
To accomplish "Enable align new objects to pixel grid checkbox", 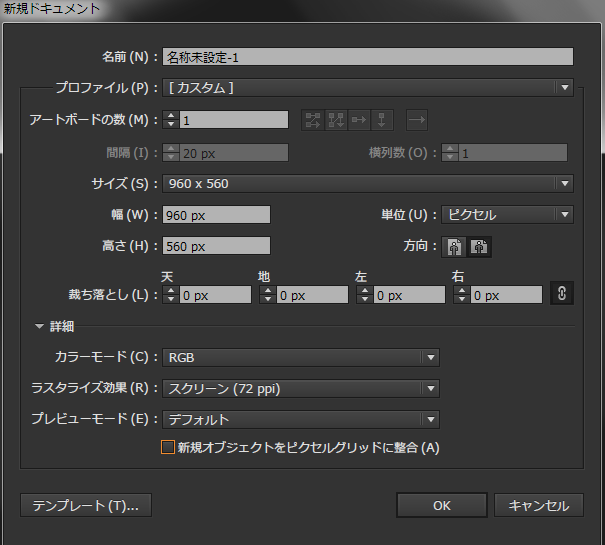I will [168, 447].
